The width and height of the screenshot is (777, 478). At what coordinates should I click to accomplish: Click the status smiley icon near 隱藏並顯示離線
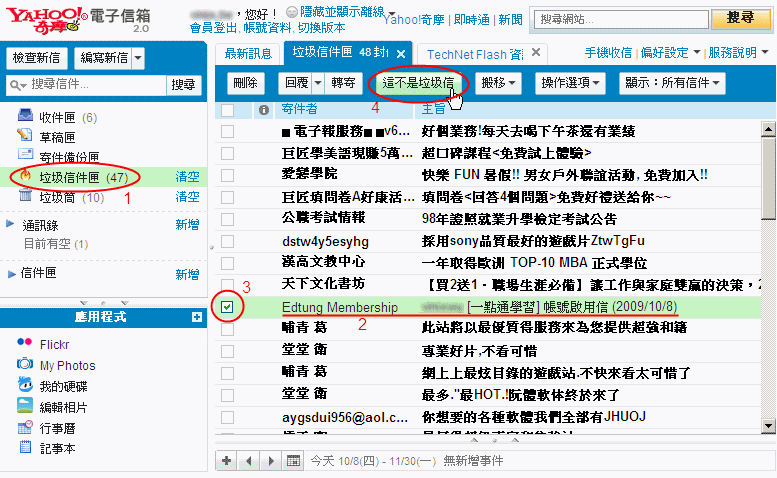pos(292,11)
